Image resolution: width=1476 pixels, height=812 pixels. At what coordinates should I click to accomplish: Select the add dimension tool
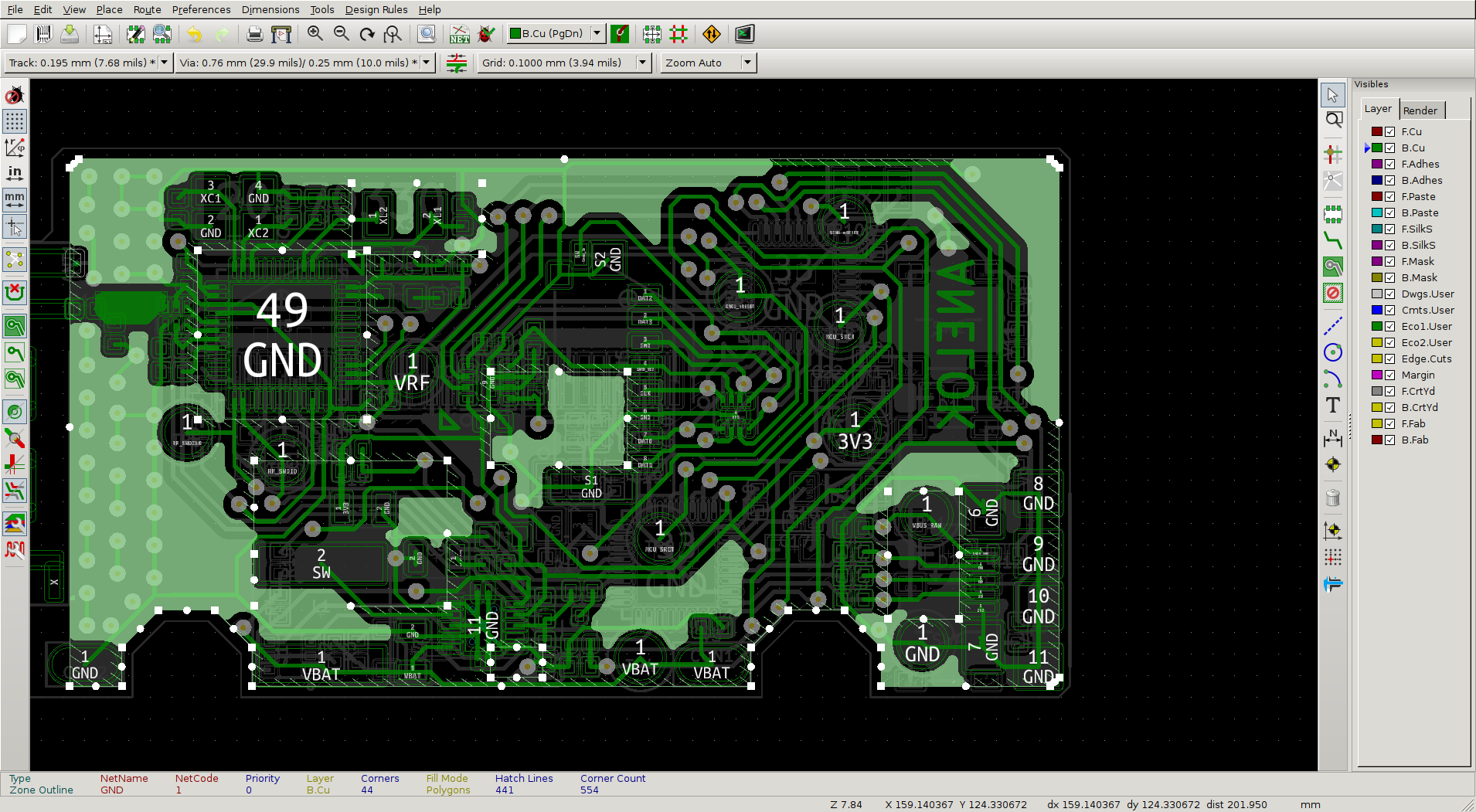(x=1333, y=438)
